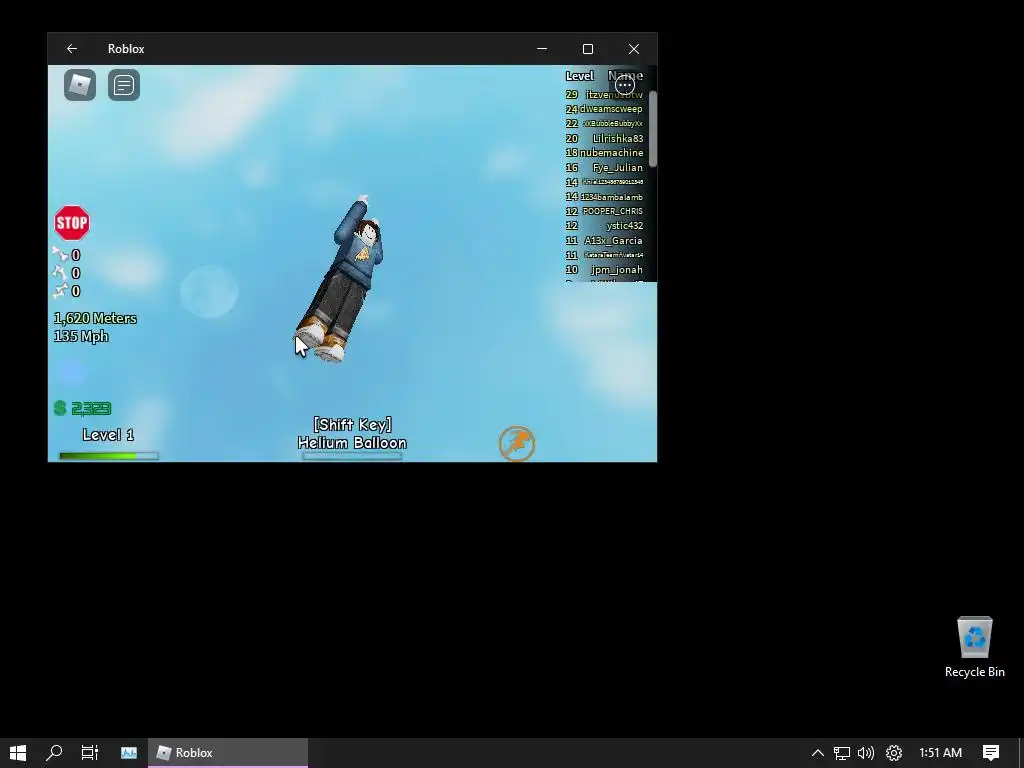Click the Level 1 label
This screenshot has width=1024, height=768.
(x=108, y=435)
